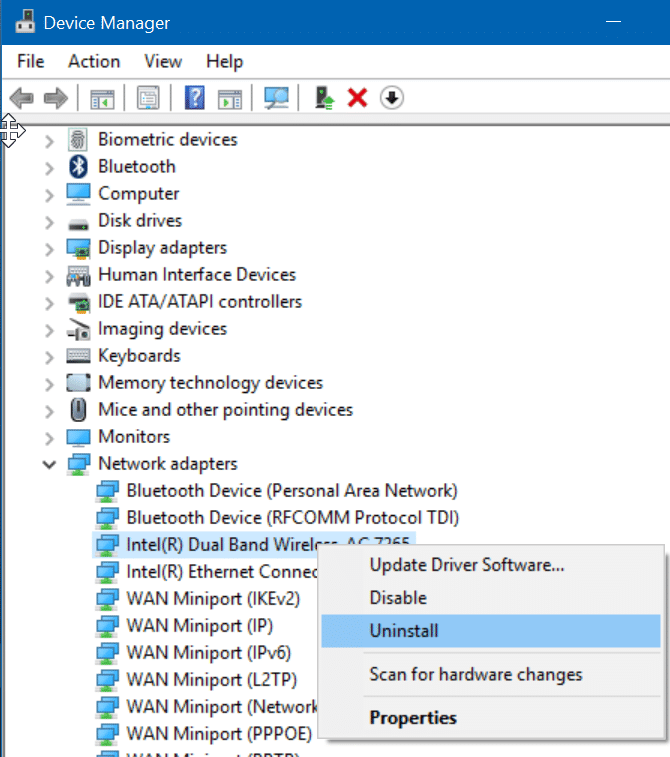
Task: Choose Update Driver Software from context menu
Action: [490, 565]
